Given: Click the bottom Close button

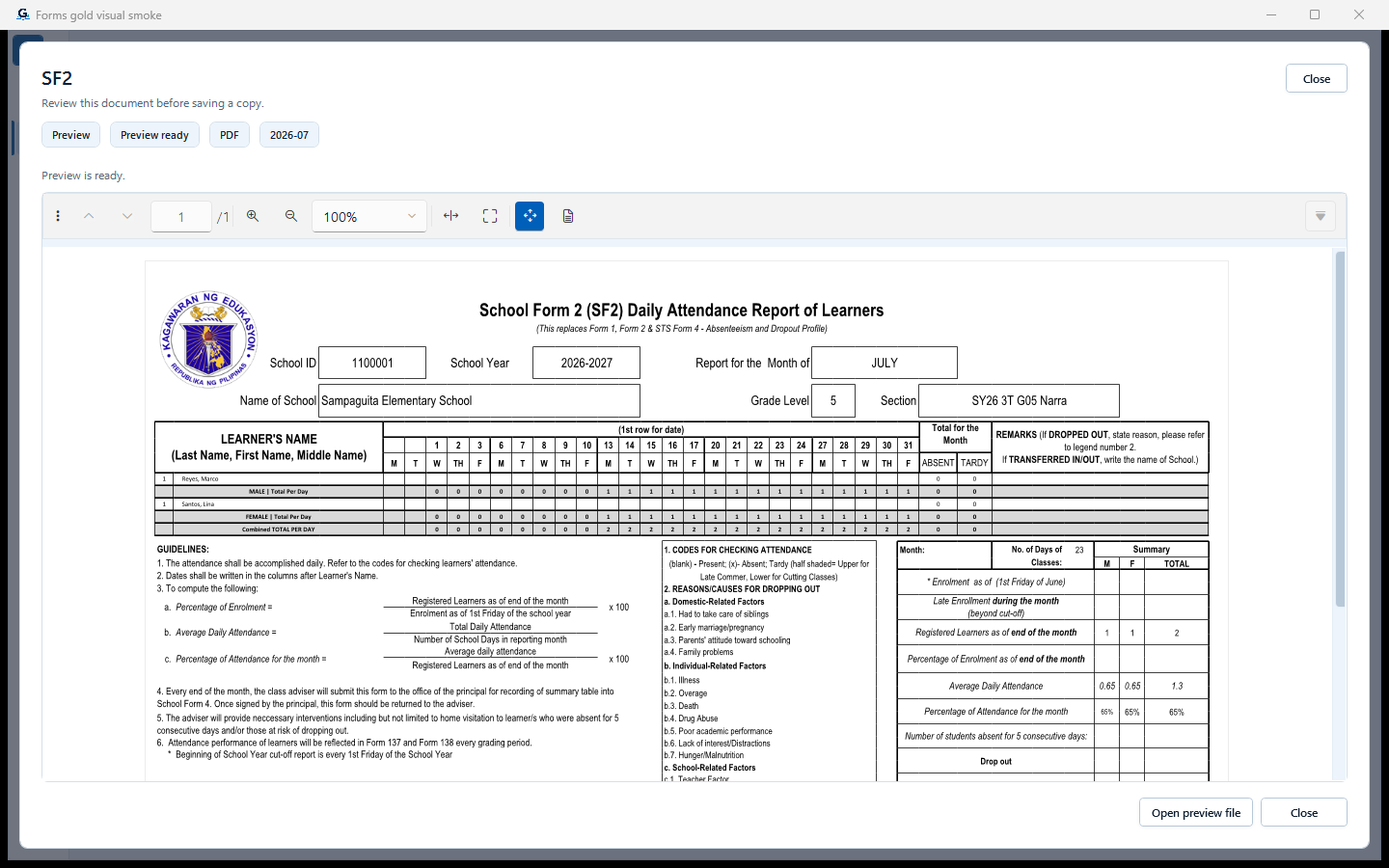Looking at the screenshot, I should click(x=1304, y=812).
